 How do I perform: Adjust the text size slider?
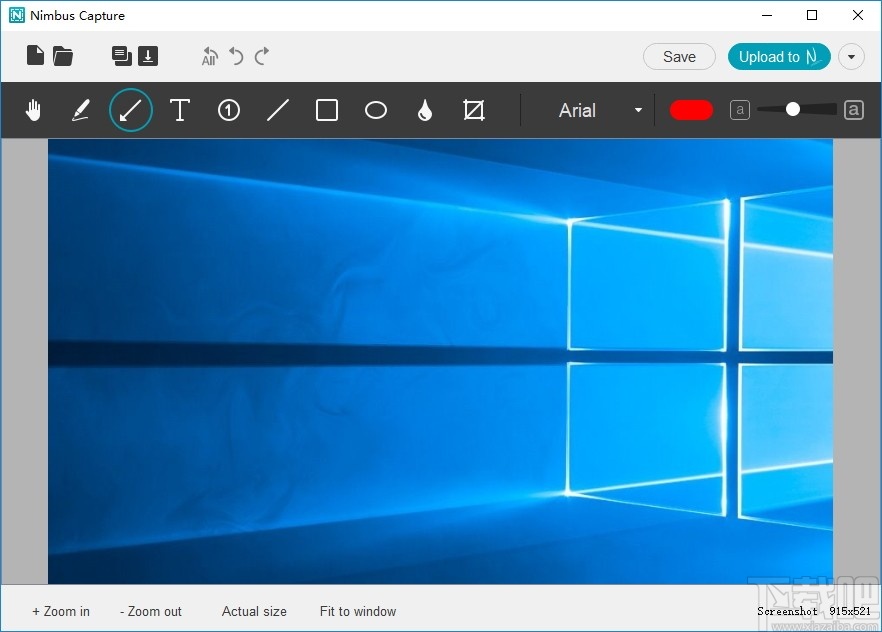point(795,110)
